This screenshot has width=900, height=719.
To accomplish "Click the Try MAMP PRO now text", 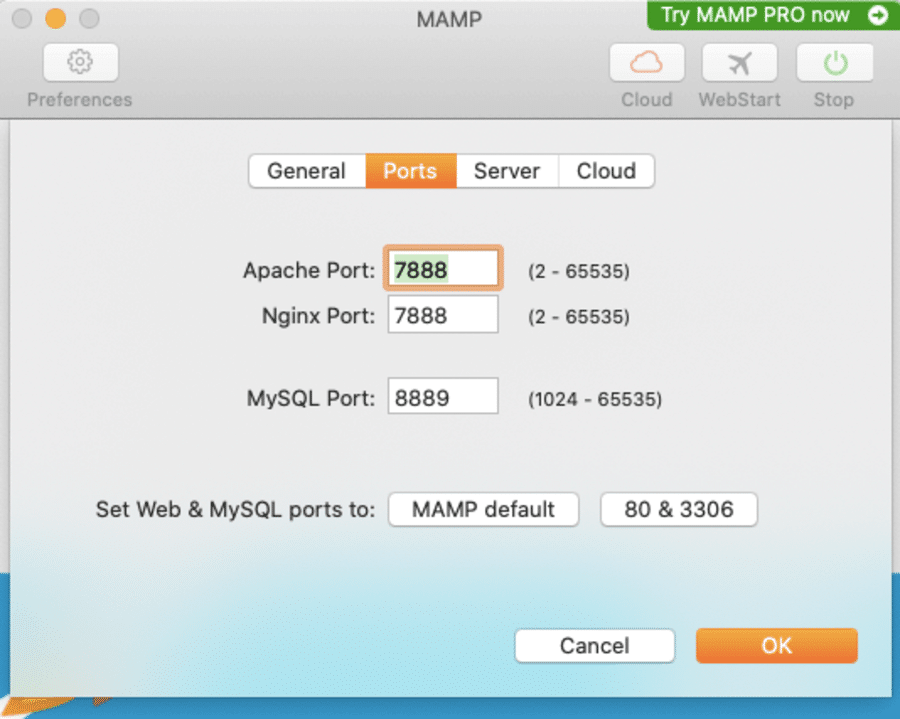I will click(x=755, y=15).
